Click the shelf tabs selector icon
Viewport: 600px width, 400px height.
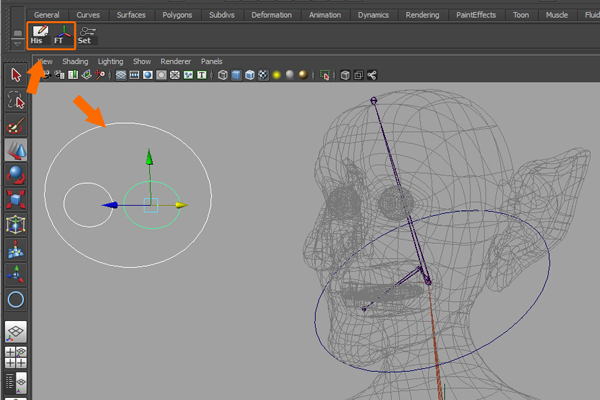pyautogui.click(x=17, y=33)
